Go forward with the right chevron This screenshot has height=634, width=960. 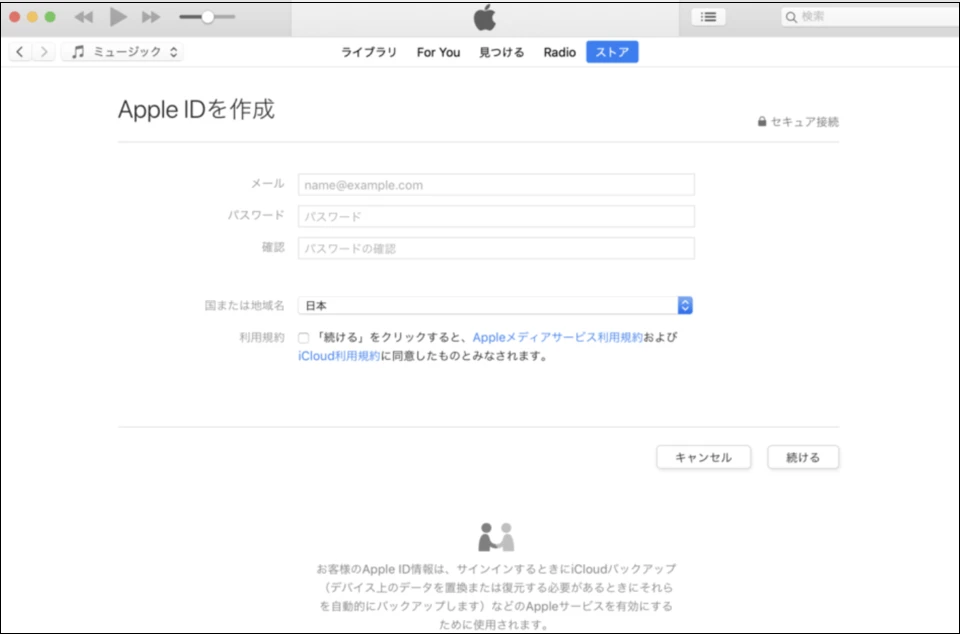coord(43,52)
